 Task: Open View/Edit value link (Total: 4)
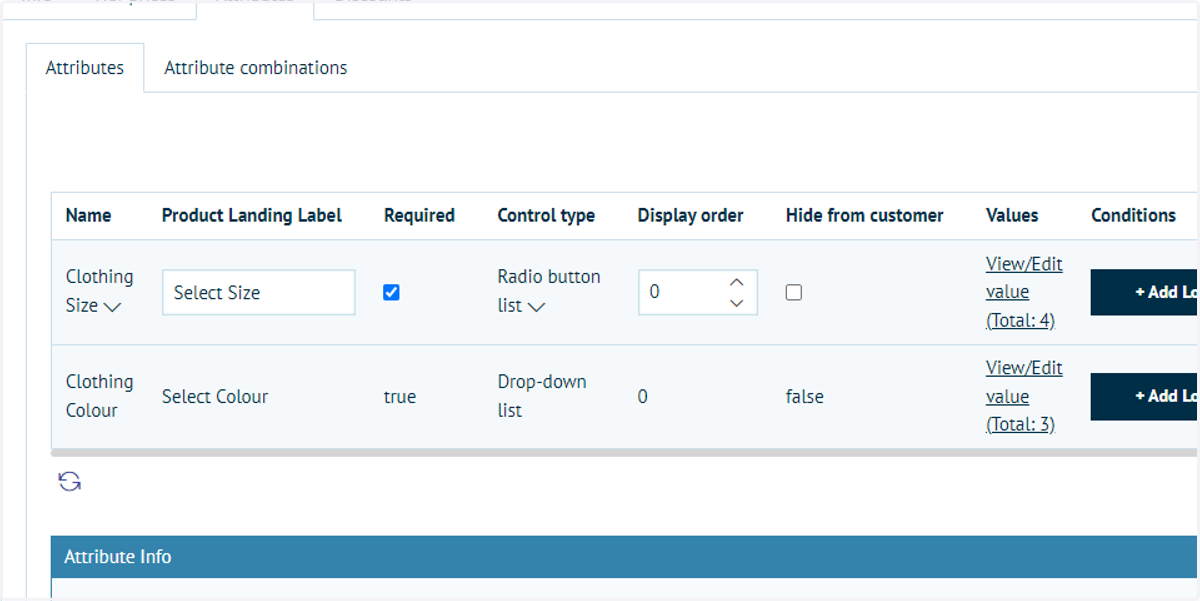click(x=1024, y=292)
